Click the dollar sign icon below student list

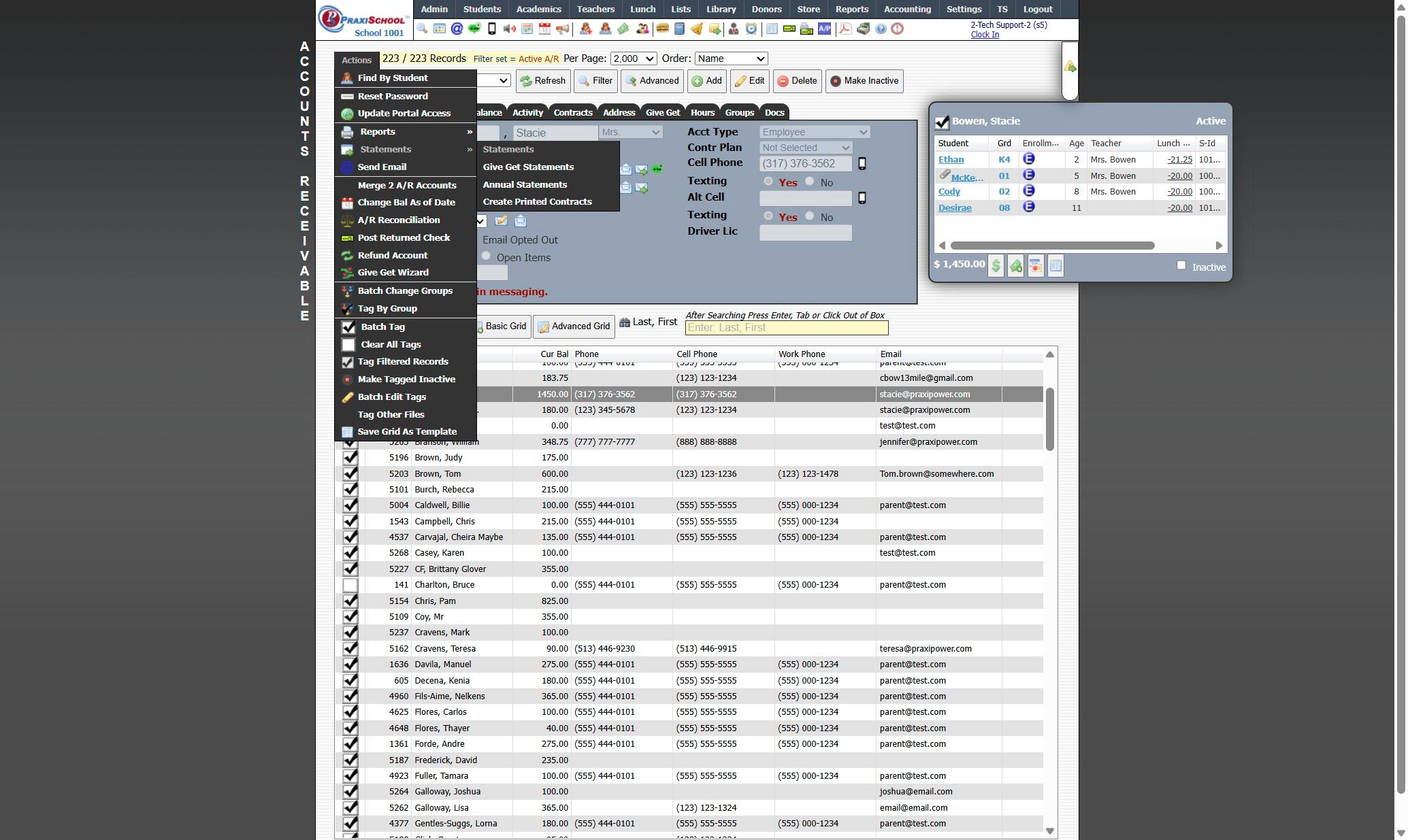[996, 266]
